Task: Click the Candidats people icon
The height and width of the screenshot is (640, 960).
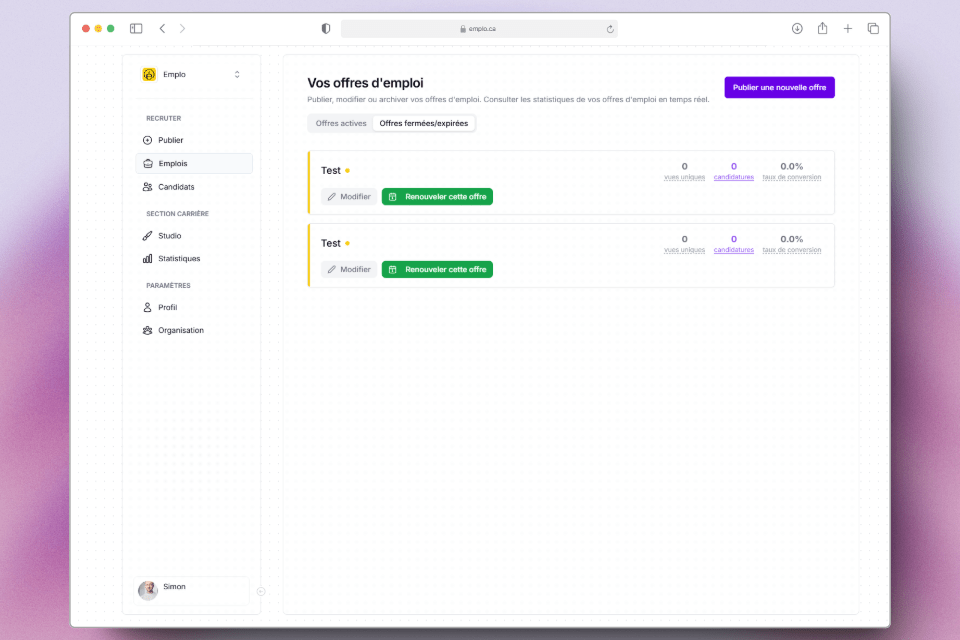Action: point(148,187)
